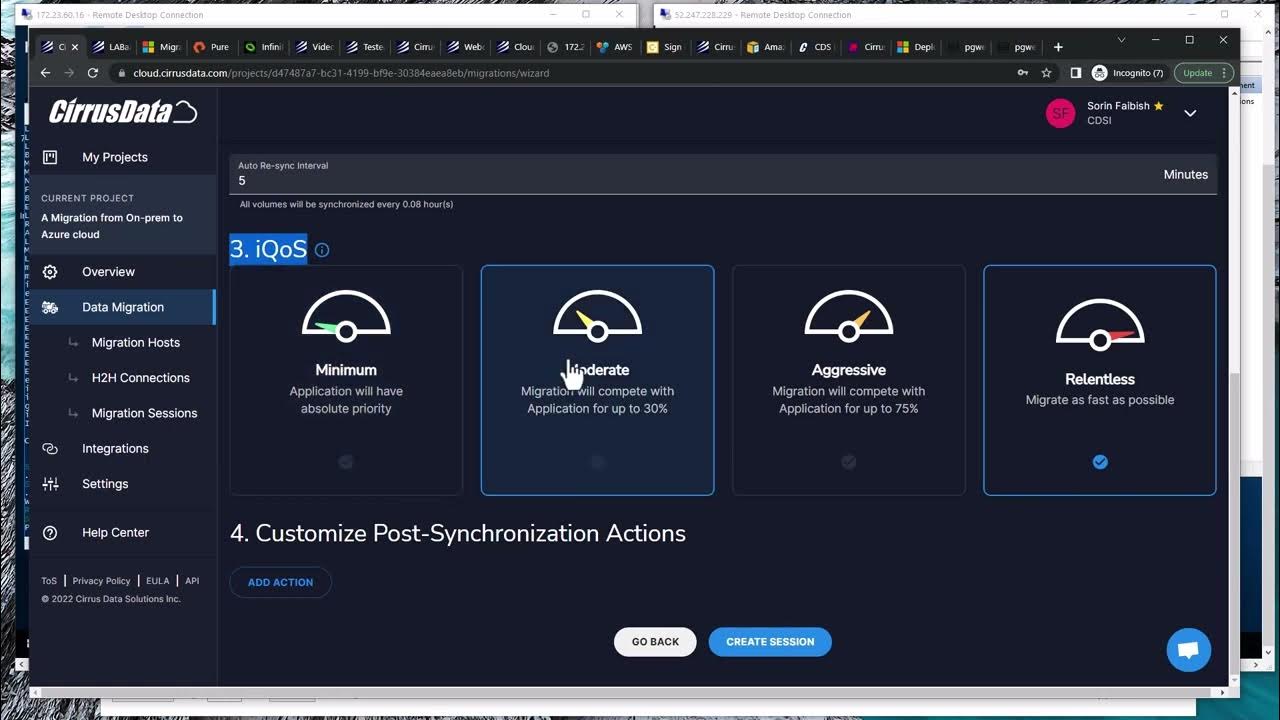Viewport: 1280px width, 720px height.
Task: Click the Minimum gauge icon
Action: pos(346,316)
